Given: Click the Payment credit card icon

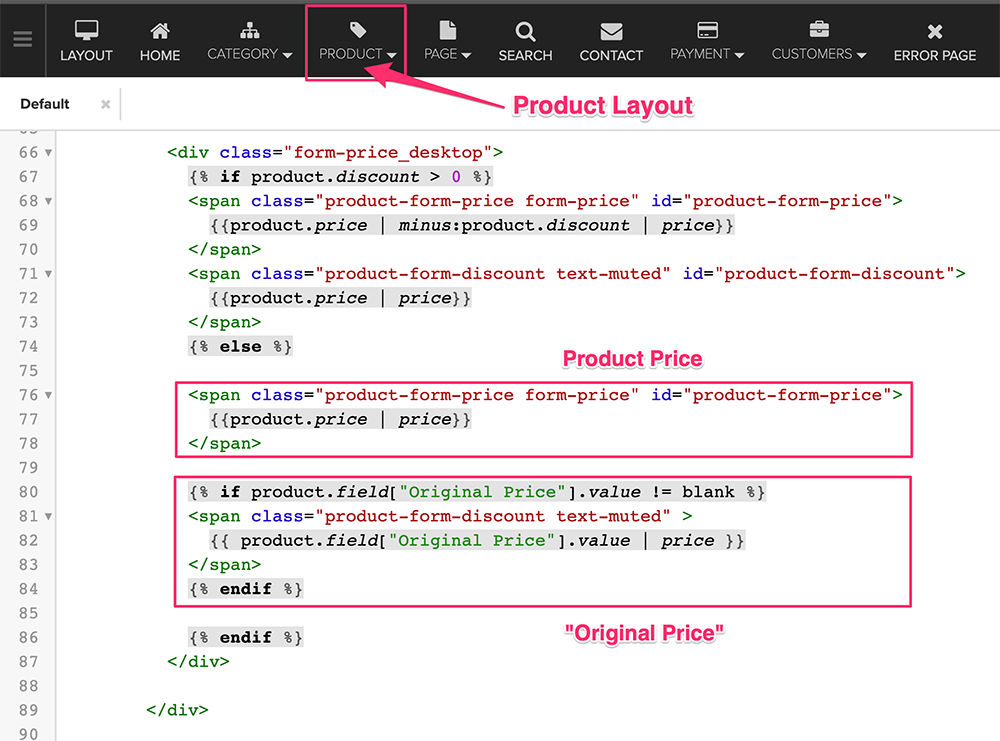Looking at the screenshot, I should coord(707,30).
